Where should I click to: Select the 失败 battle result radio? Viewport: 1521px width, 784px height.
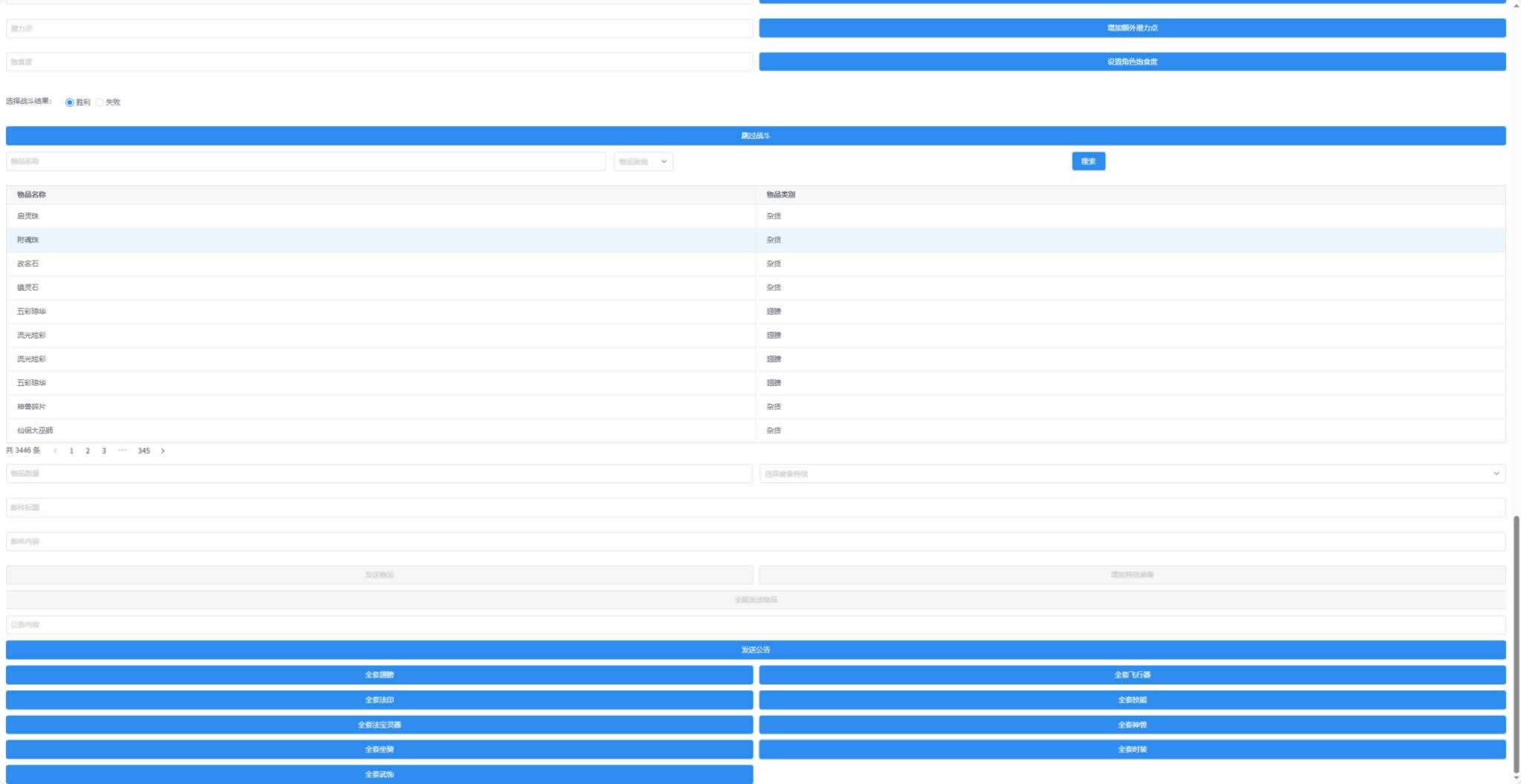100,102
